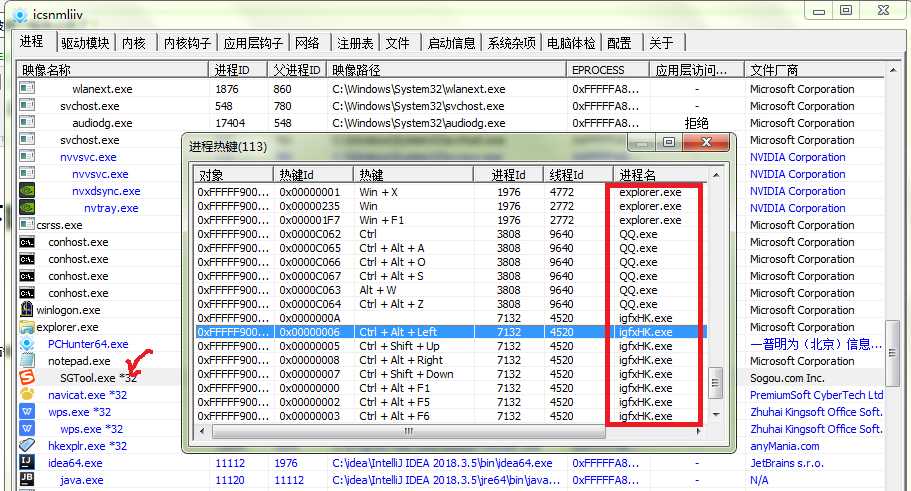This screenshot has height=491, width=911.
Task: Click the nvvsvc.exe top row icon
Action: point(27,156)
